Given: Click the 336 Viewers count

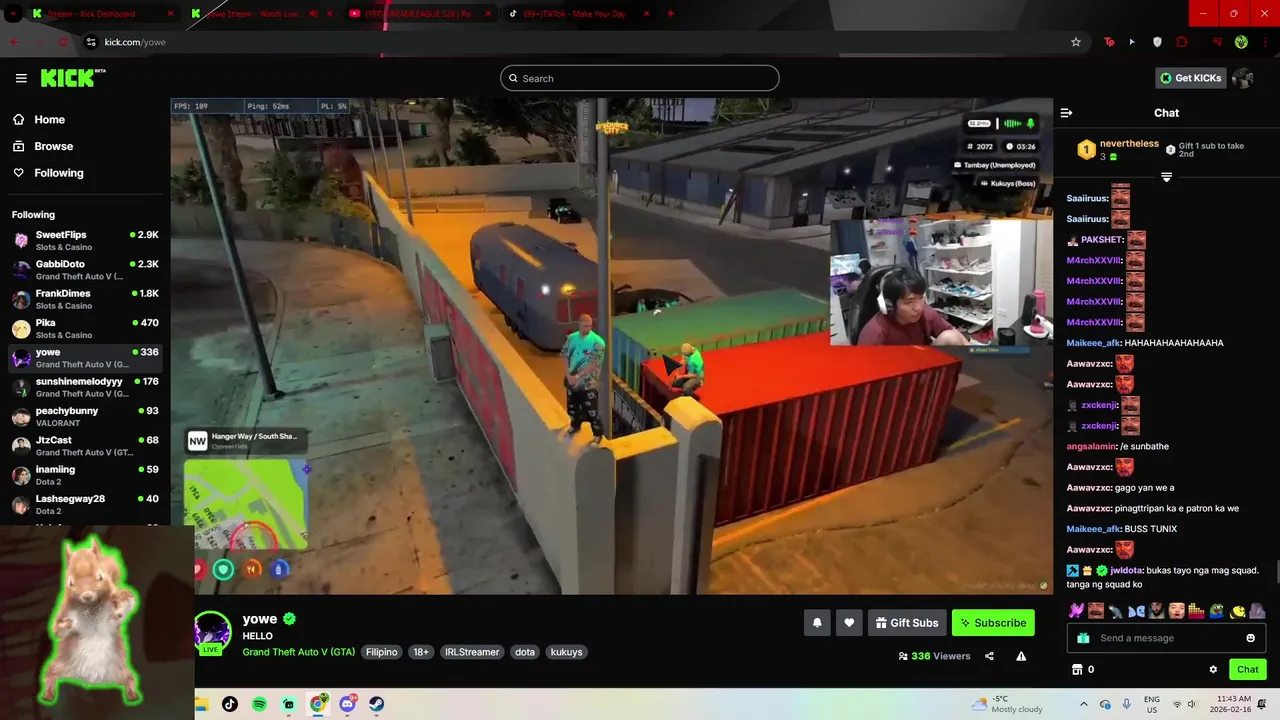Looking at the screenshot, I should point(935,656).
